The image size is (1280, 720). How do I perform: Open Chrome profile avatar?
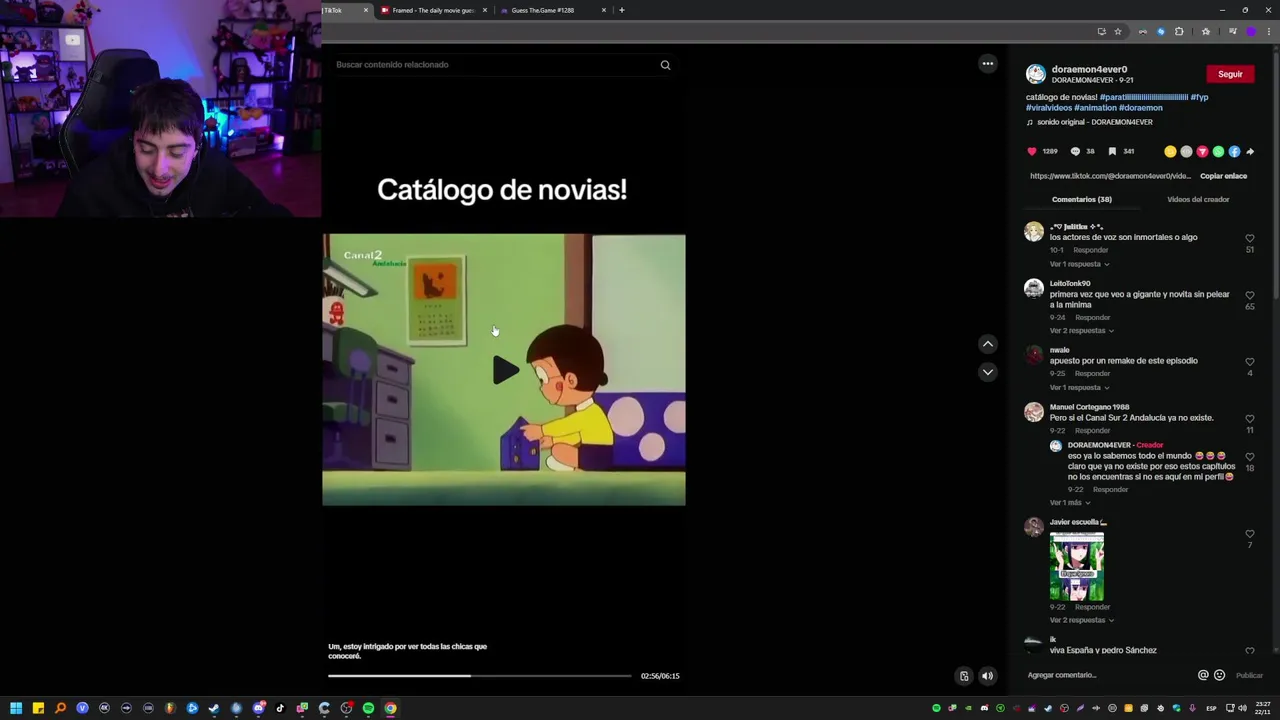pyautogui.click(x=1250, y=31)
